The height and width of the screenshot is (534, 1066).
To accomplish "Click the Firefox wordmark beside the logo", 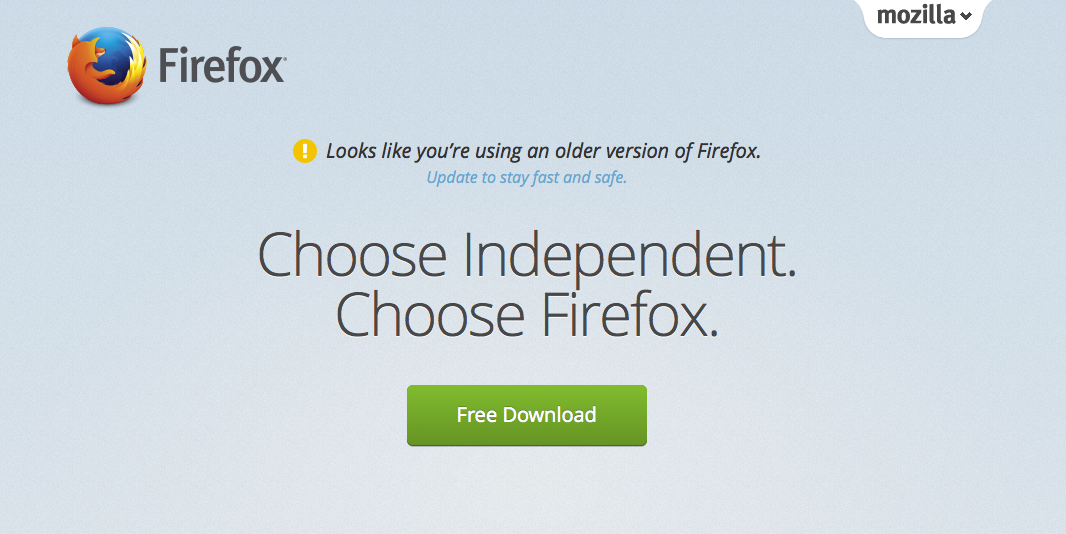I will (x=222, y=66).
